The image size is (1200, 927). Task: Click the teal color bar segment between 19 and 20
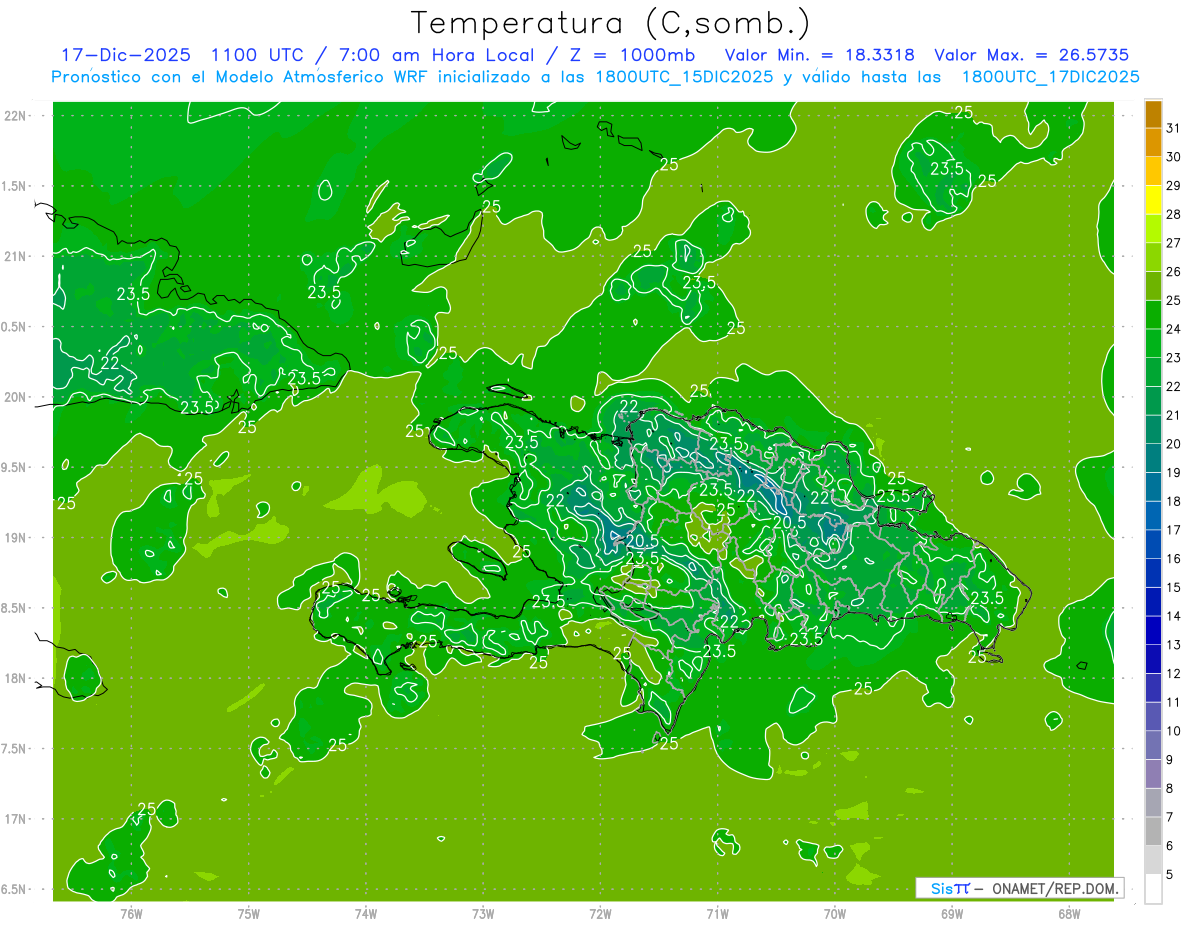point(1153,458)
